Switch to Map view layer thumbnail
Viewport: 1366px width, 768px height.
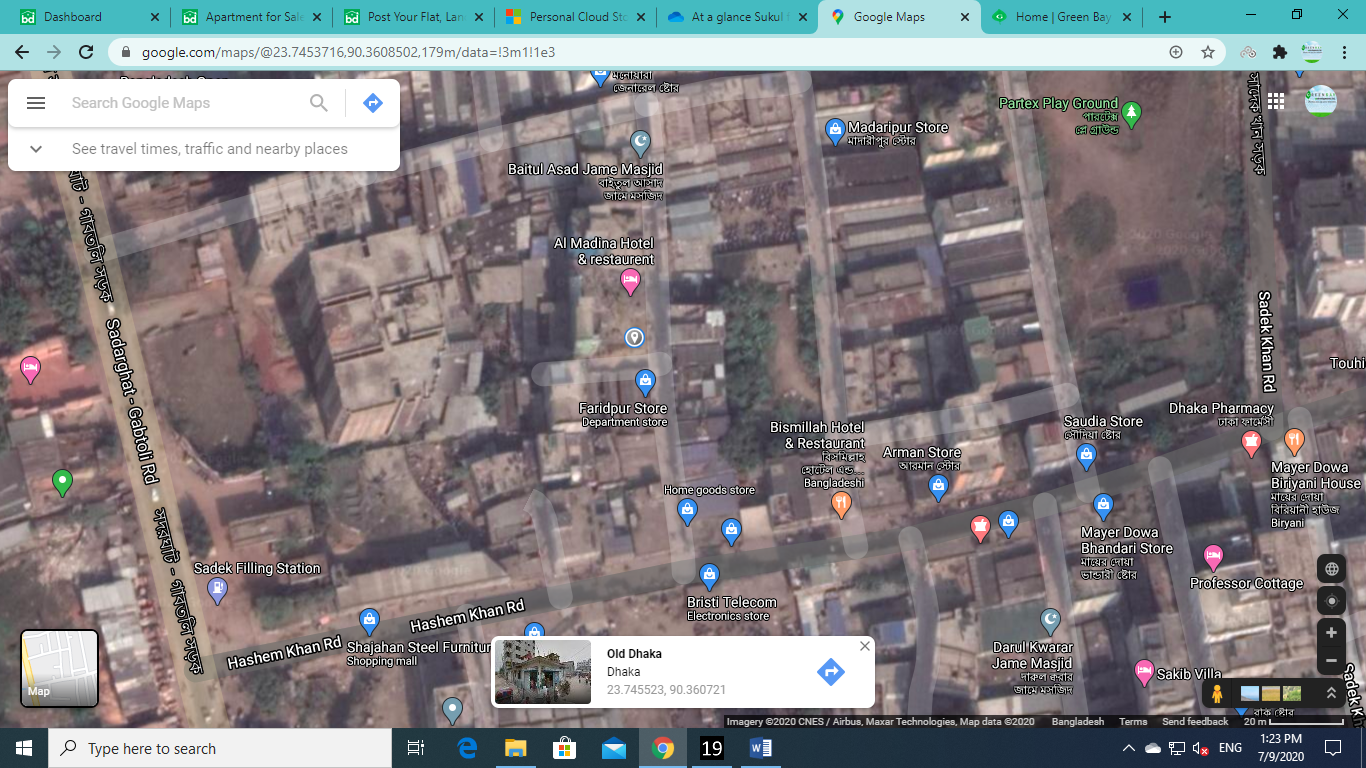point(60,668)
